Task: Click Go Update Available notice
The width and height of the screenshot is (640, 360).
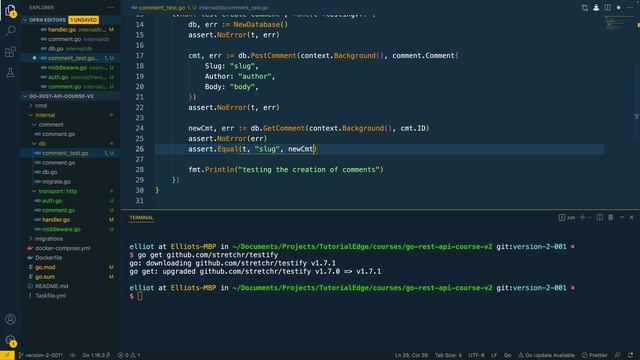Action: [x=547, y=355]
